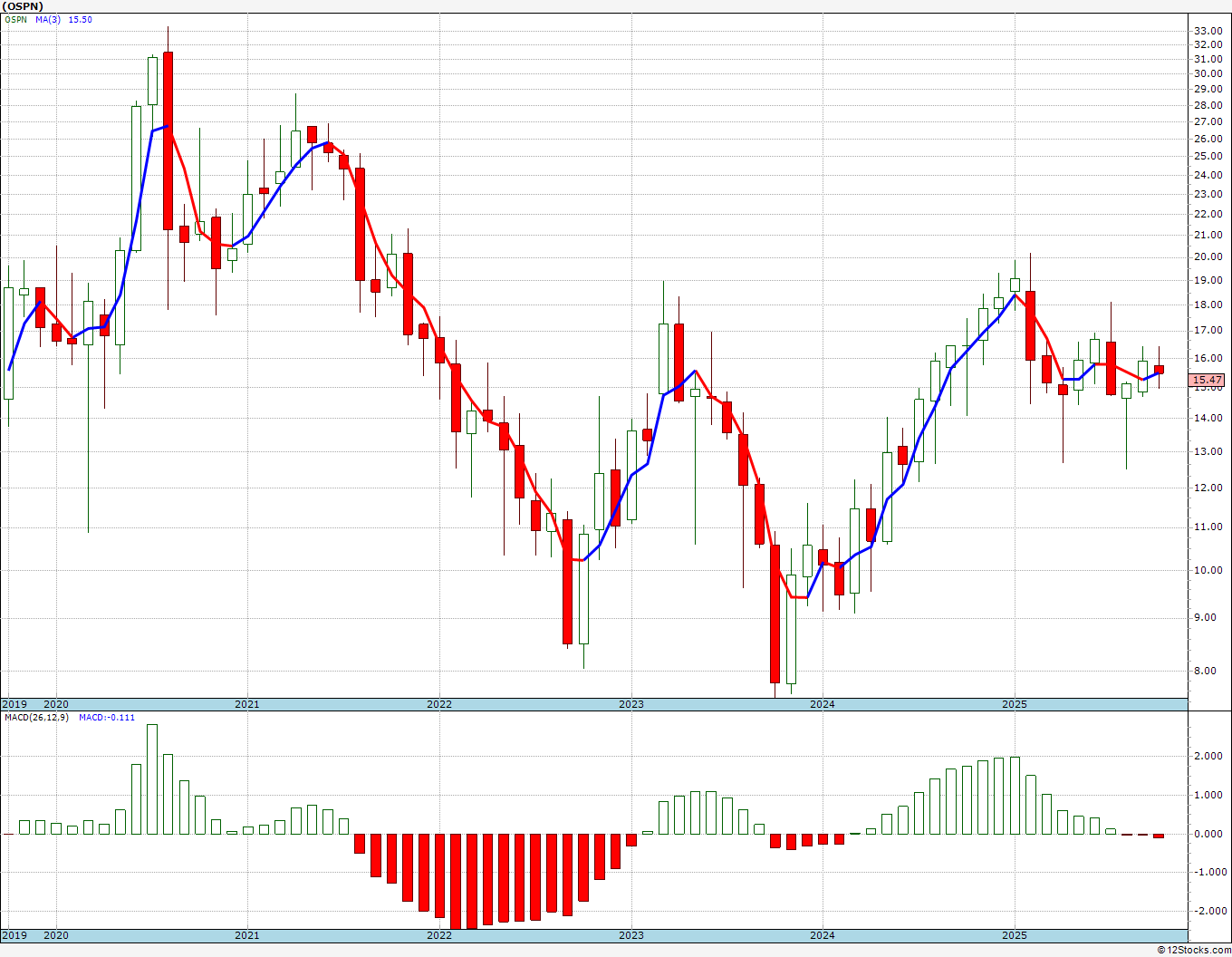
Task: Click the 30.00 price axis label
Action: 1208,74
